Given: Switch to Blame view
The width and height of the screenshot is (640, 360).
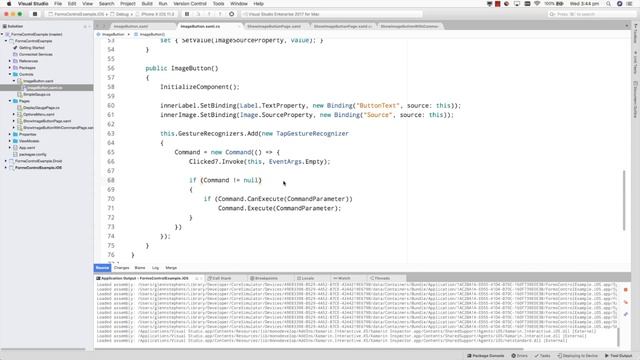Looking at the screenshot, I should coord(140,268).
